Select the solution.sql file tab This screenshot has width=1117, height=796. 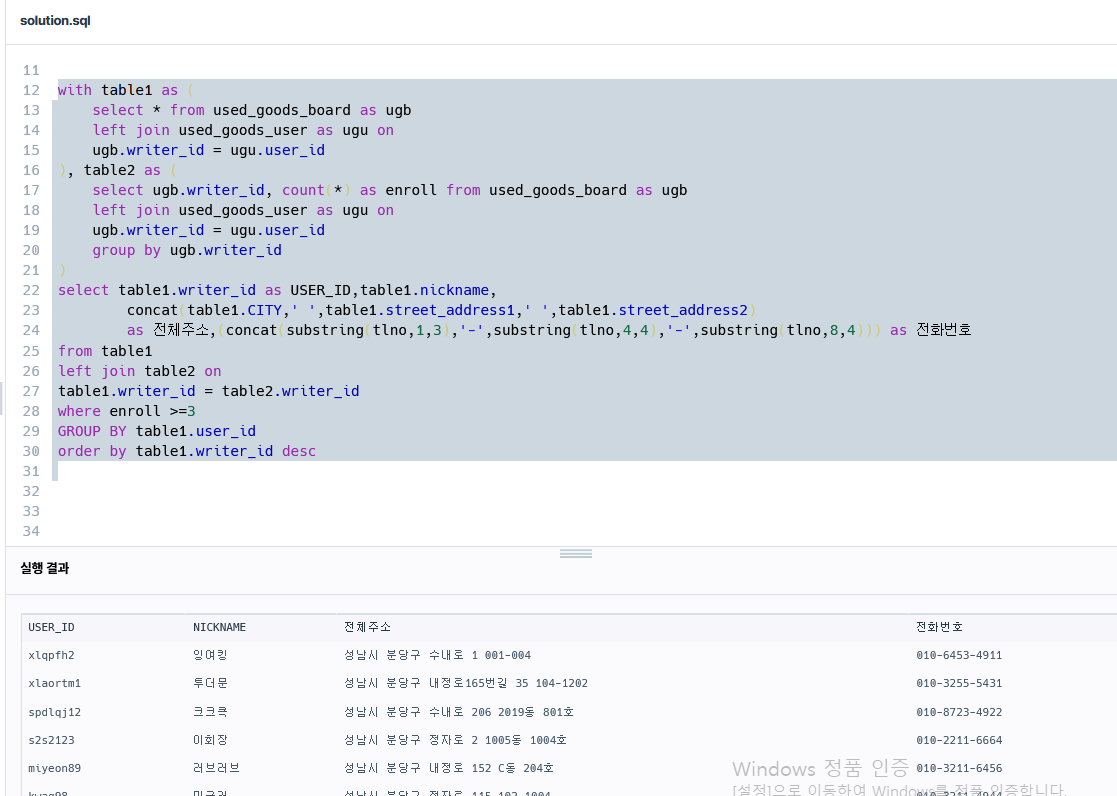(x=56, y=21)
